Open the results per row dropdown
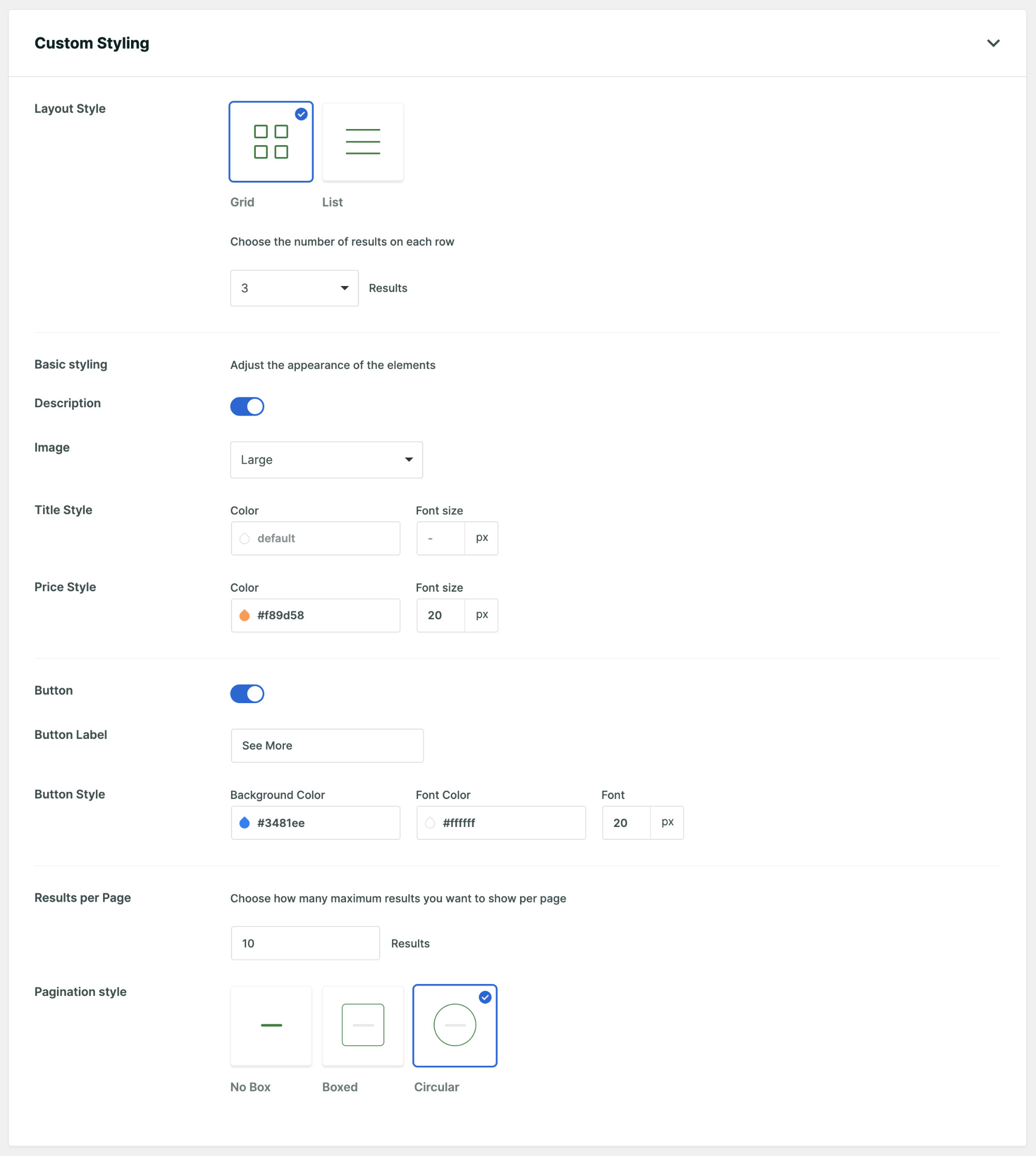Viewport: 1036px width, 1156px height. pyautogui.click(x=294, y=288)
